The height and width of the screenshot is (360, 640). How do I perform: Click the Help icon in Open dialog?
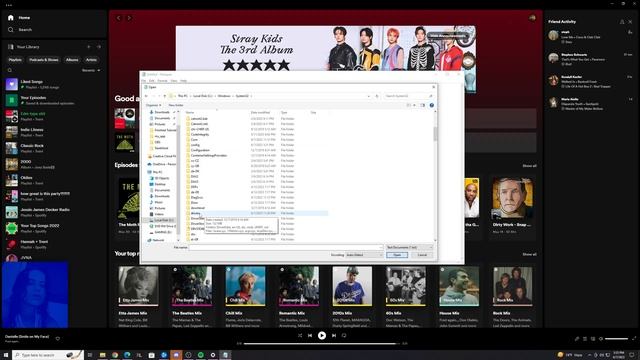click(431, 105)
